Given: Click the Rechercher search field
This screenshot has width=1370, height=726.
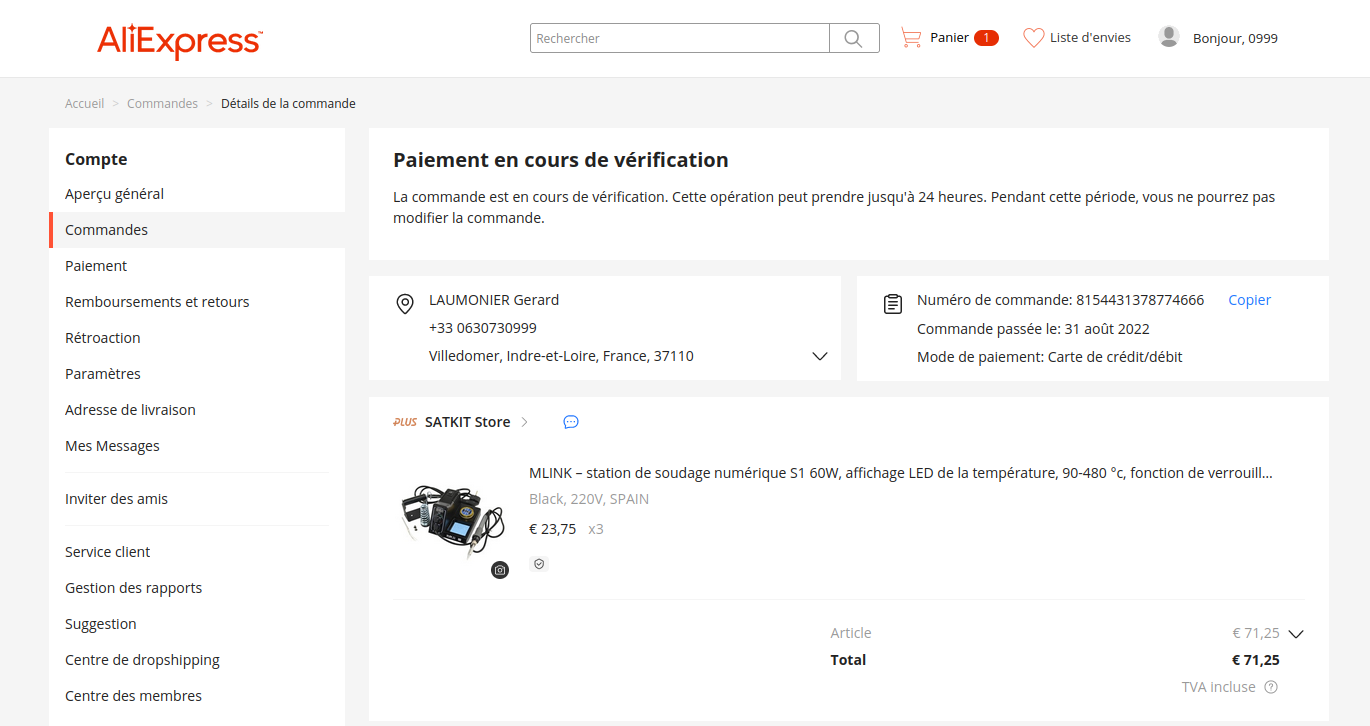Looking at the screenshot, I should 680,38.
